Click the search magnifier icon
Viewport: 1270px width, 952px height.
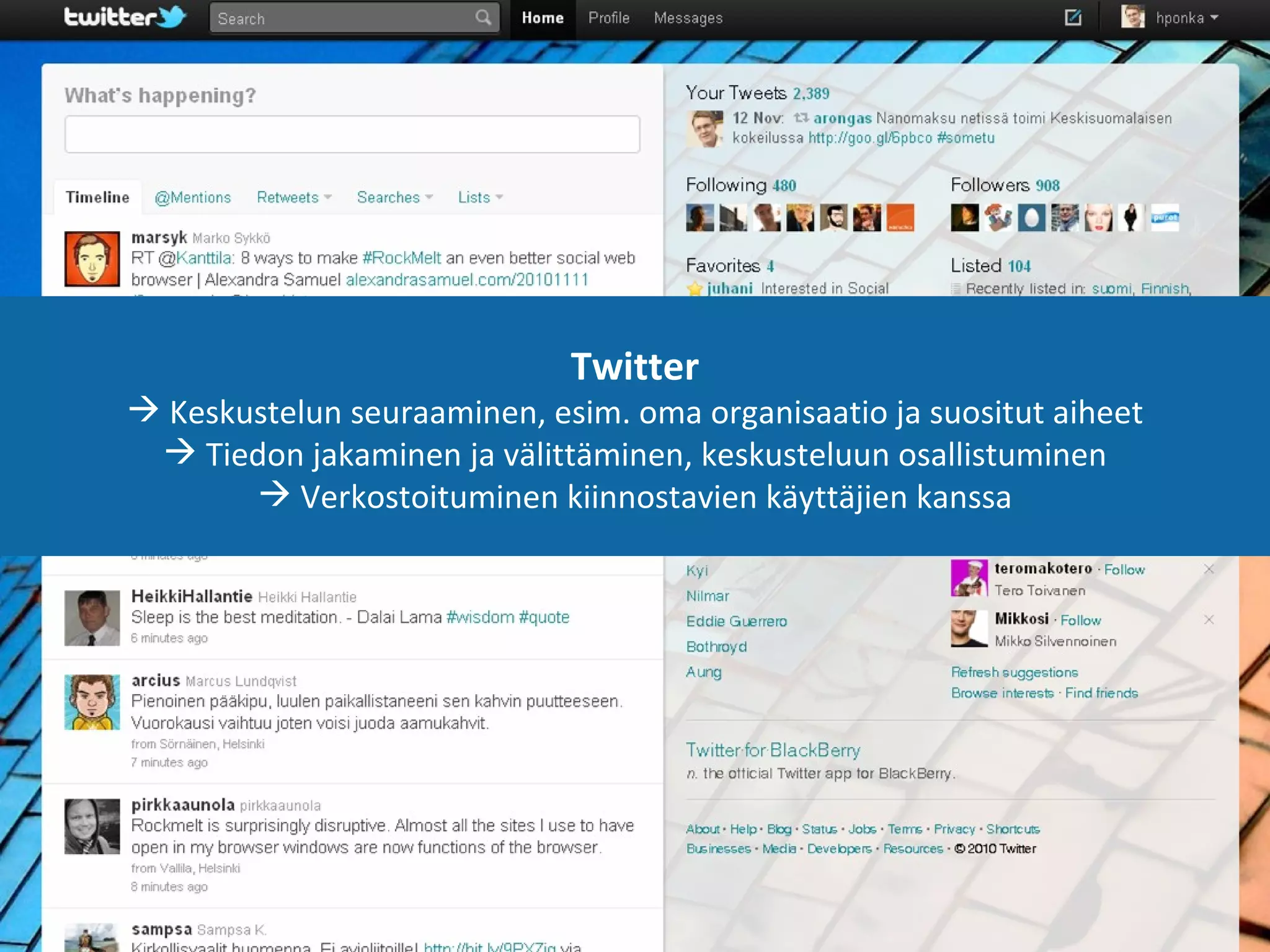483,17
